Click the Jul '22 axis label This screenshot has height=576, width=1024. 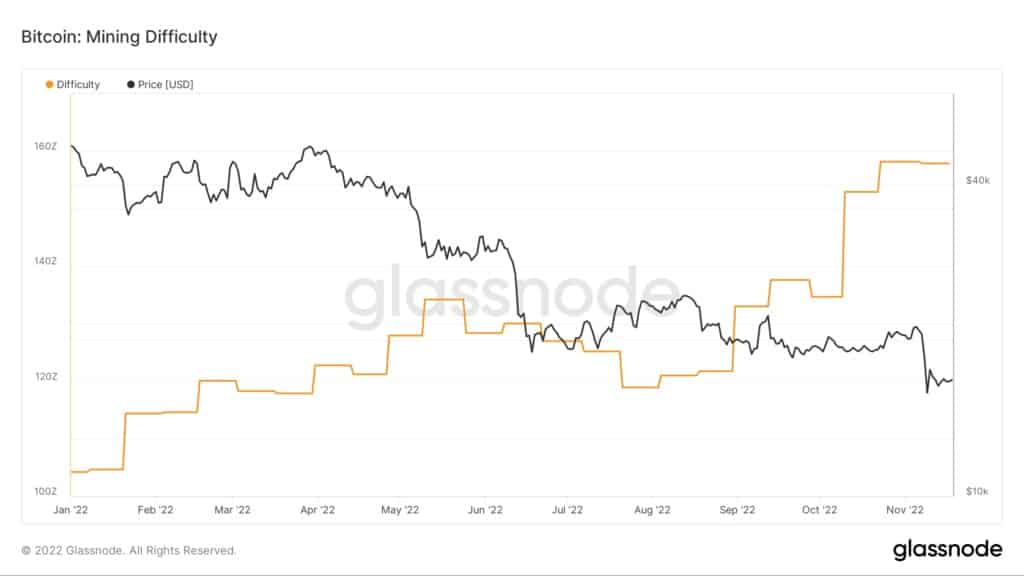(x=567, y=510)
